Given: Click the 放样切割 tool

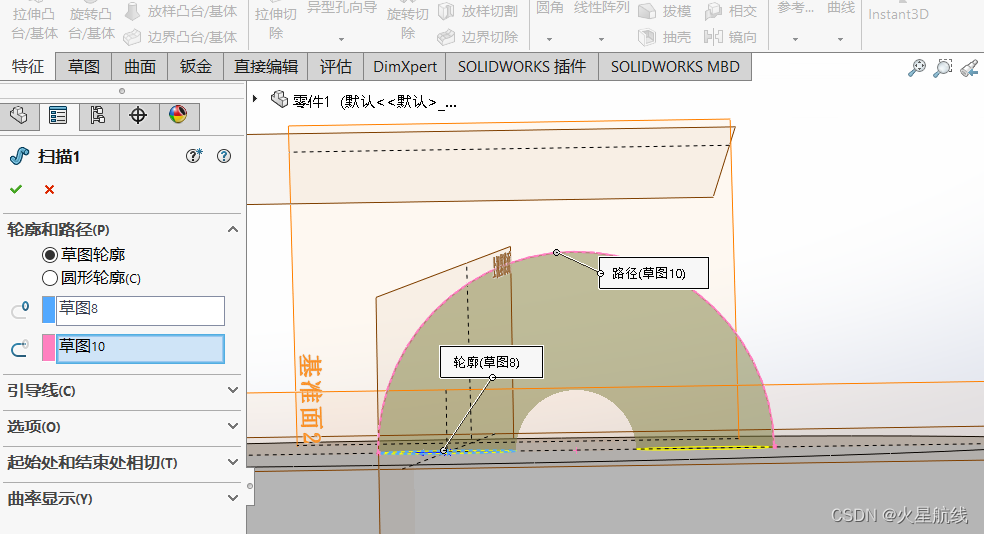Looking at the screenshot, I should tap(478, 11).
